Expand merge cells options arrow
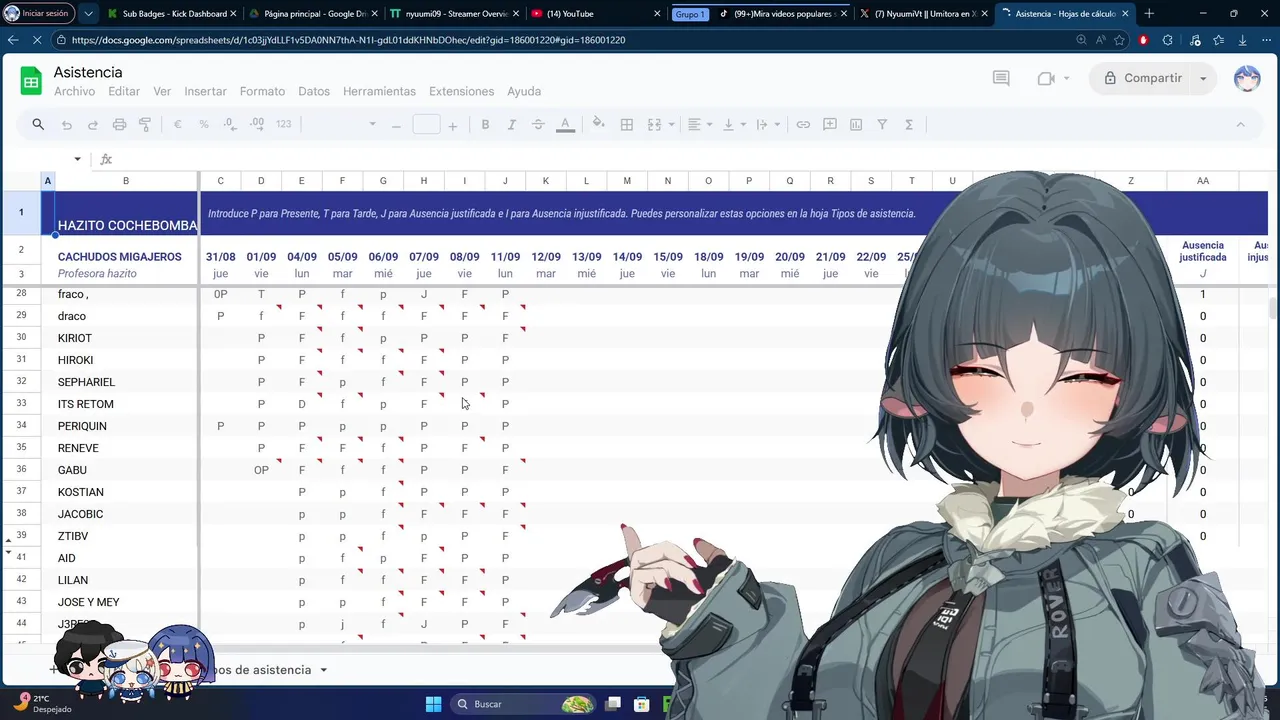This screenshot has height=720, width=1280. click(x=671, y=125)
